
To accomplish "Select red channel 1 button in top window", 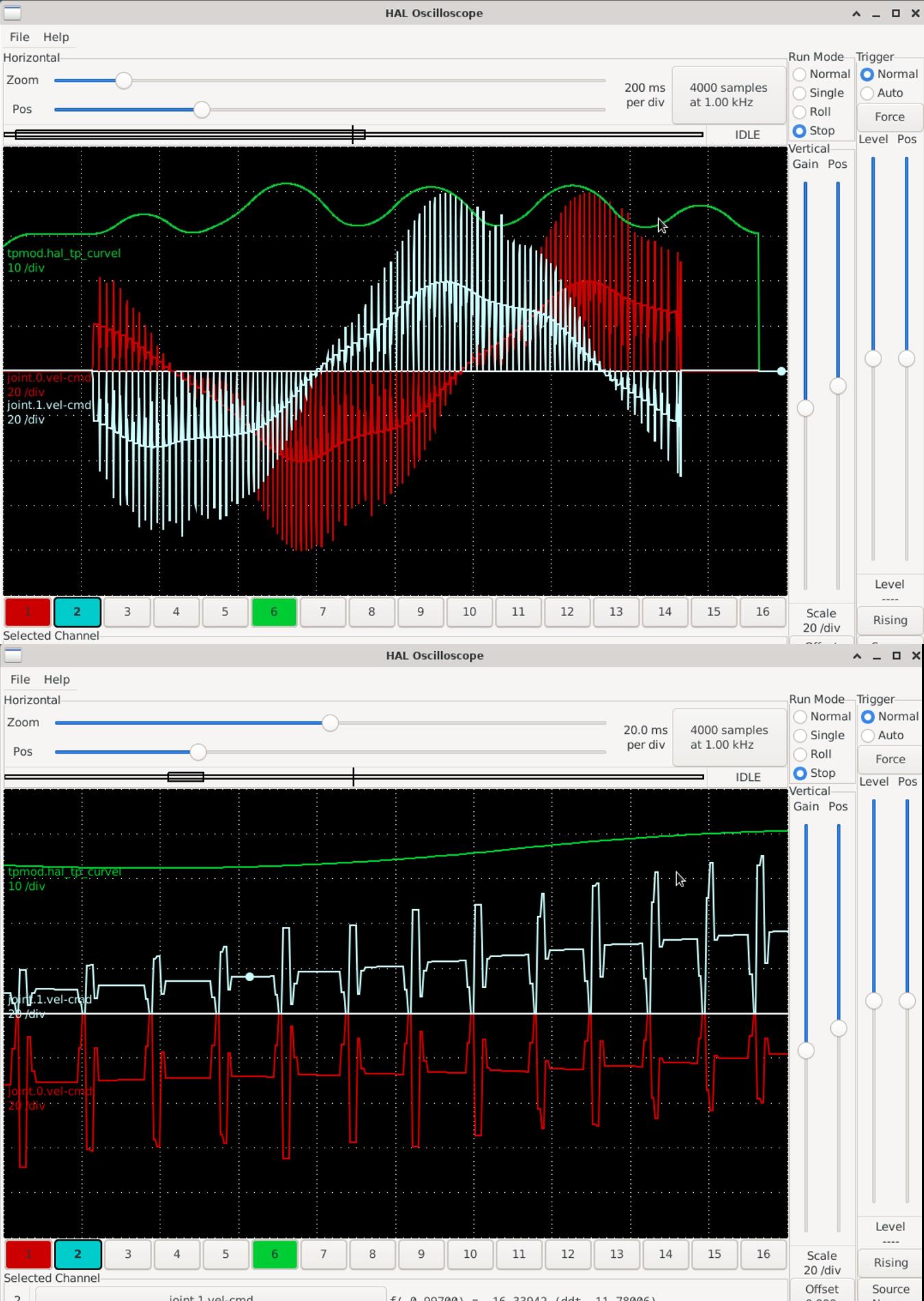I will (x=28, y=612).
